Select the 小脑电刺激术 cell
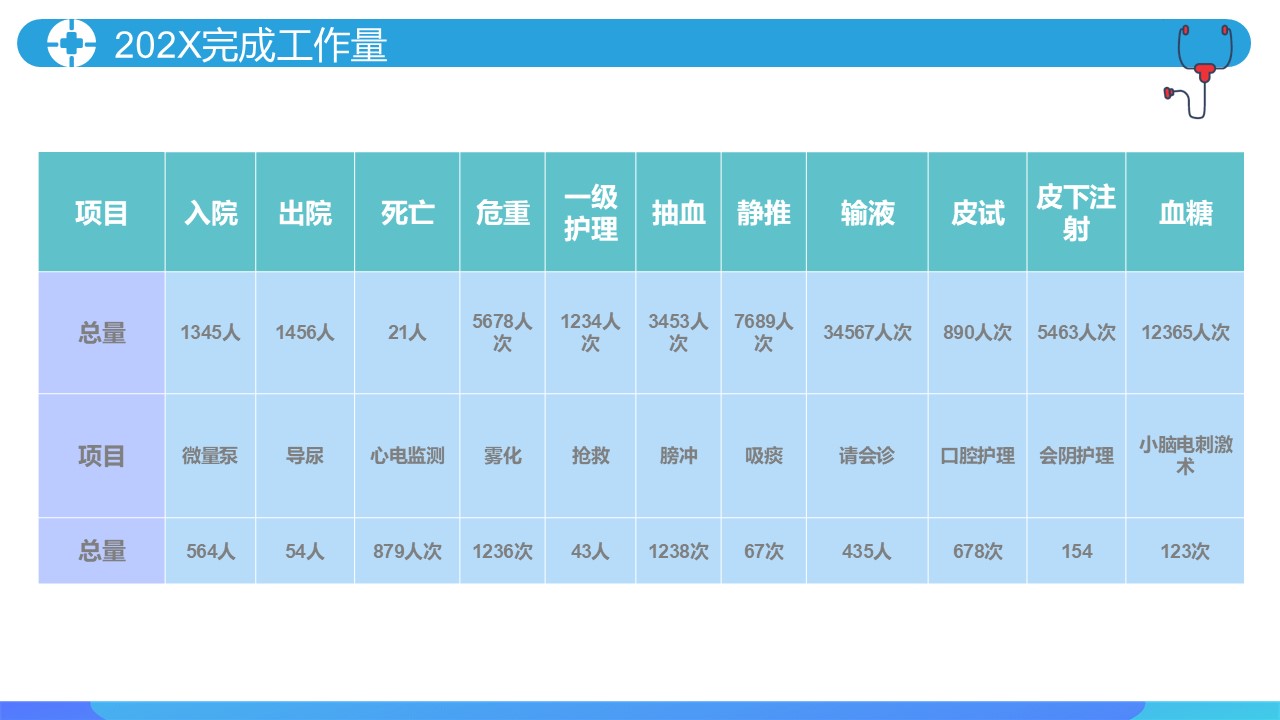The width and height of the screenshot is (1280, 720). [1185, 456]
